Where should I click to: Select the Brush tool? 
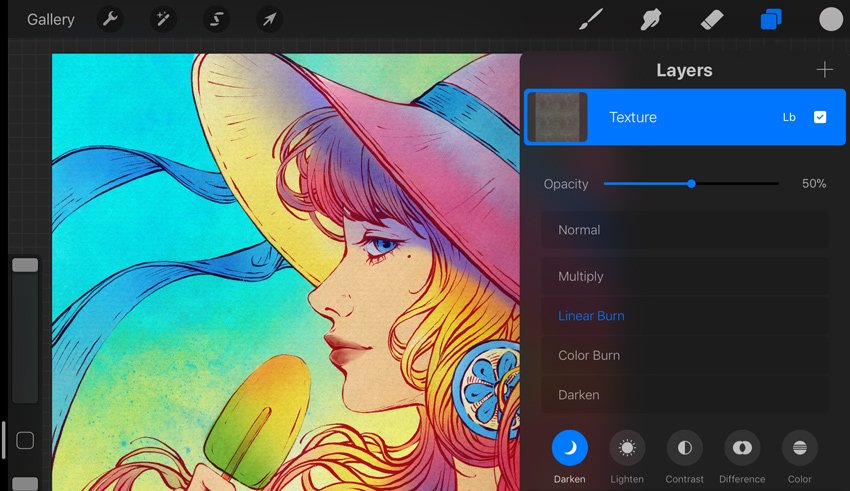[x=590, y=20]
